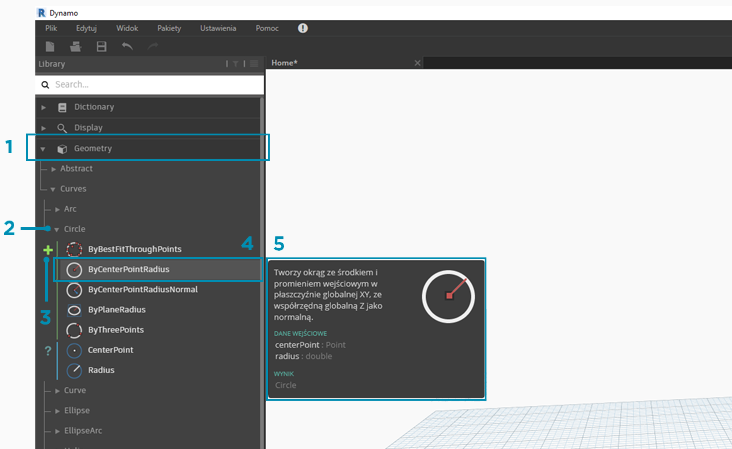The height and width of the screenshot is (449, 732).
Task: Click the green plus create-category icon
Action: (48, 250)
